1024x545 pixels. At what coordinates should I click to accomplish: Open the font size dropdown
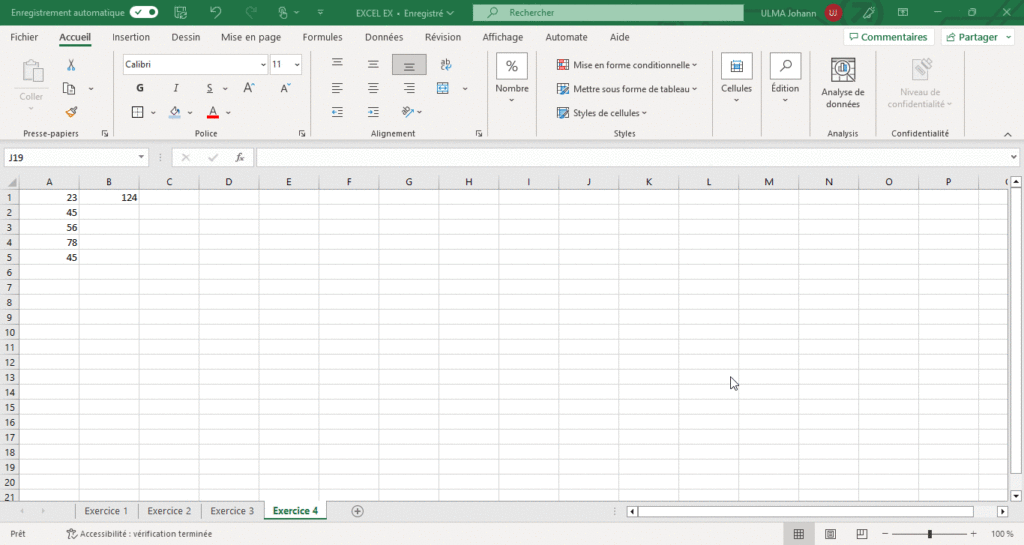[297, 65]
